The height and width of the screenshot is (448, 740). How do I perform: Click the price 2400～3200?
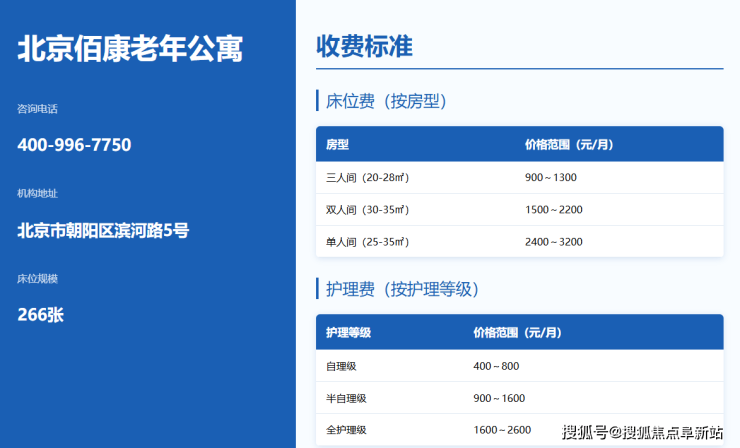554,242
